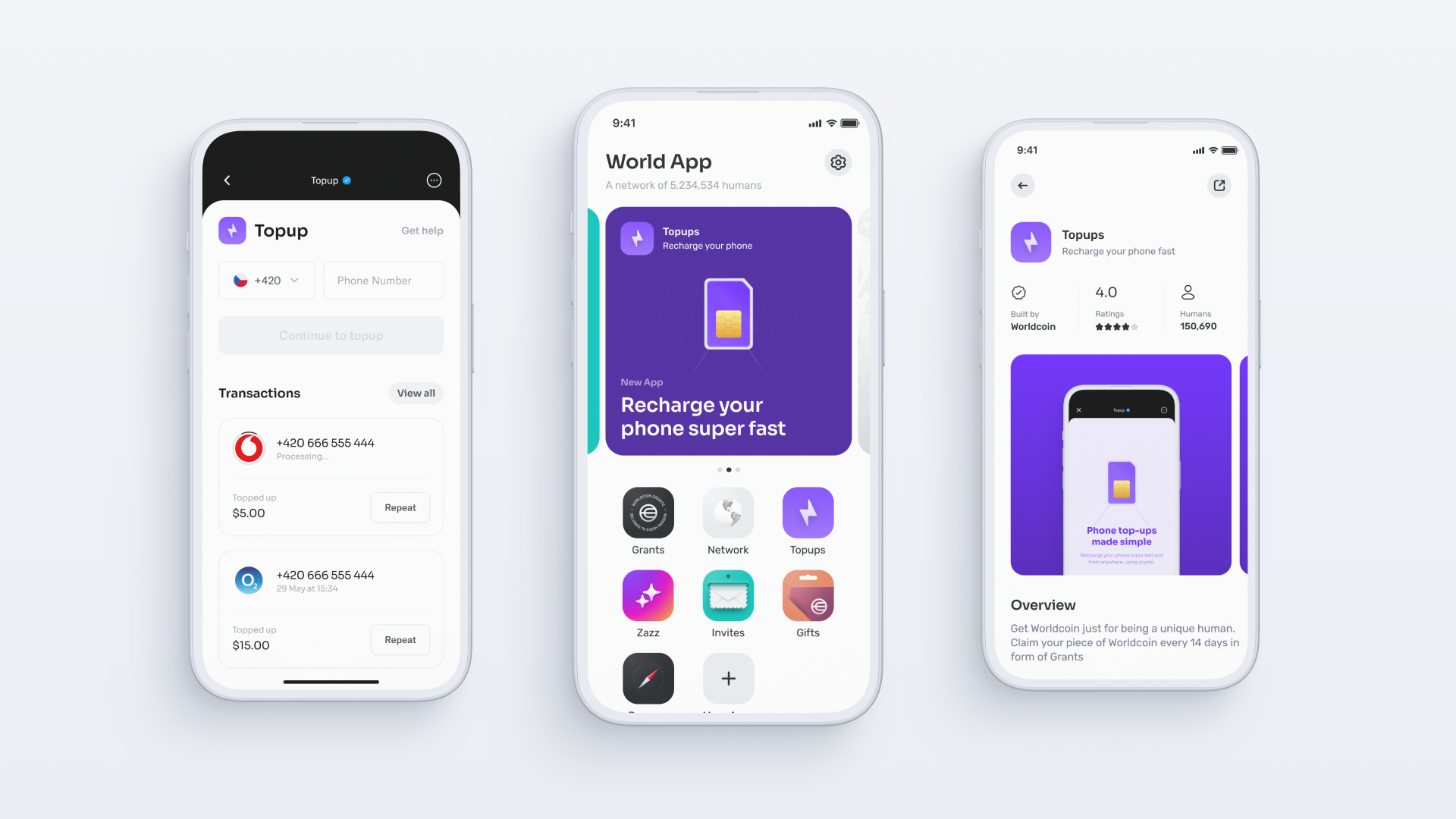Expand Transactions View all link
1456x819 pixels.
(415, 392)
